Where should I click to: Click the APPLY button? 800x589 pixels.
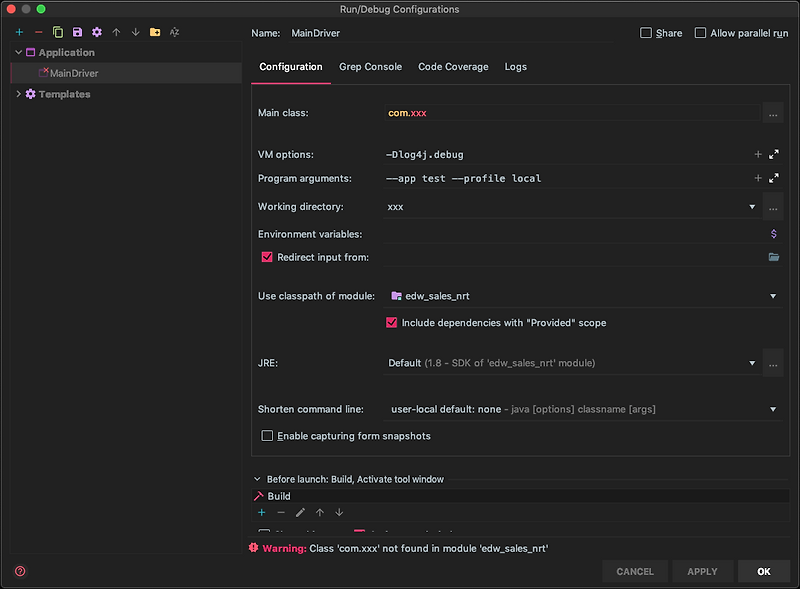point(702,571)
